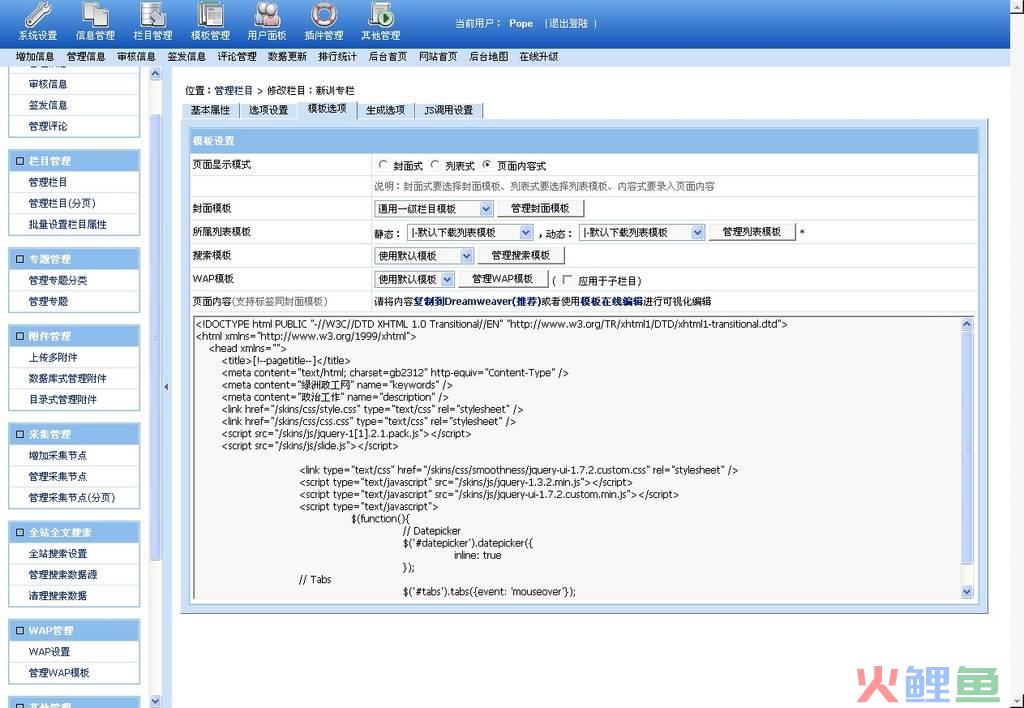Click the sidebar scroll-up arrow

click(155, 74)
